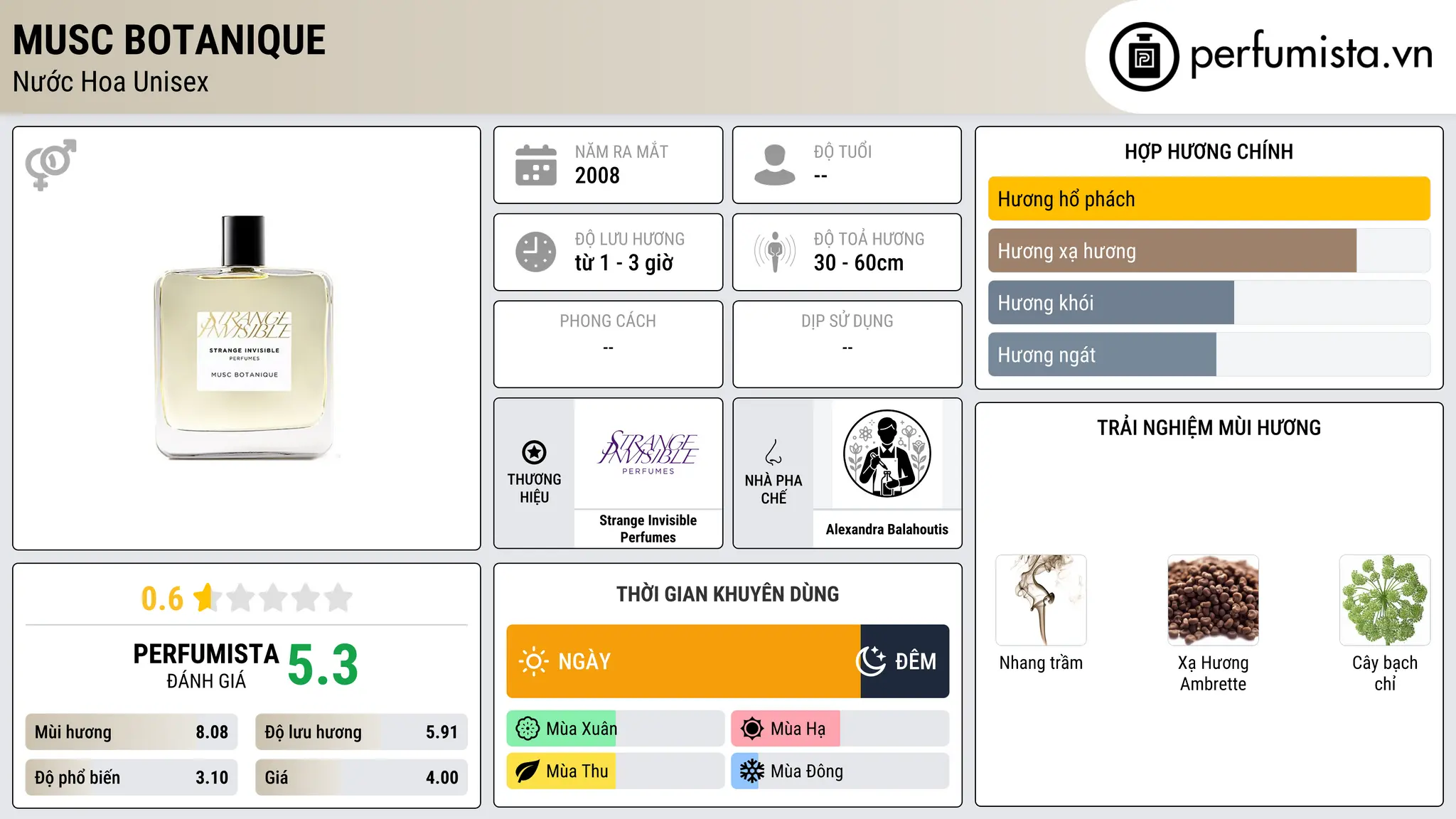The width and height of the screenshot is (1456, 819).
Task: Click the nose icon above Nhà pha chế
Action: pyautogui.click(x=773, y=452)
